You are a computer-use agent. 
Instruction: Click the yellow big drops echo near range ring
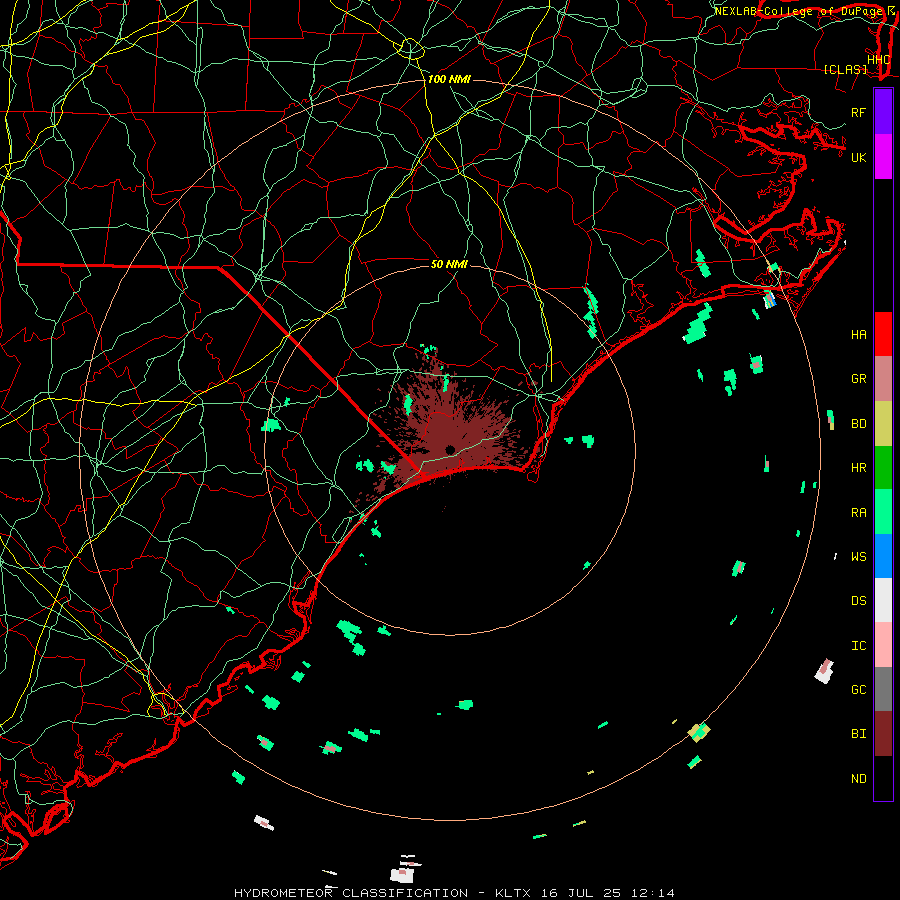tap(699, 732)
